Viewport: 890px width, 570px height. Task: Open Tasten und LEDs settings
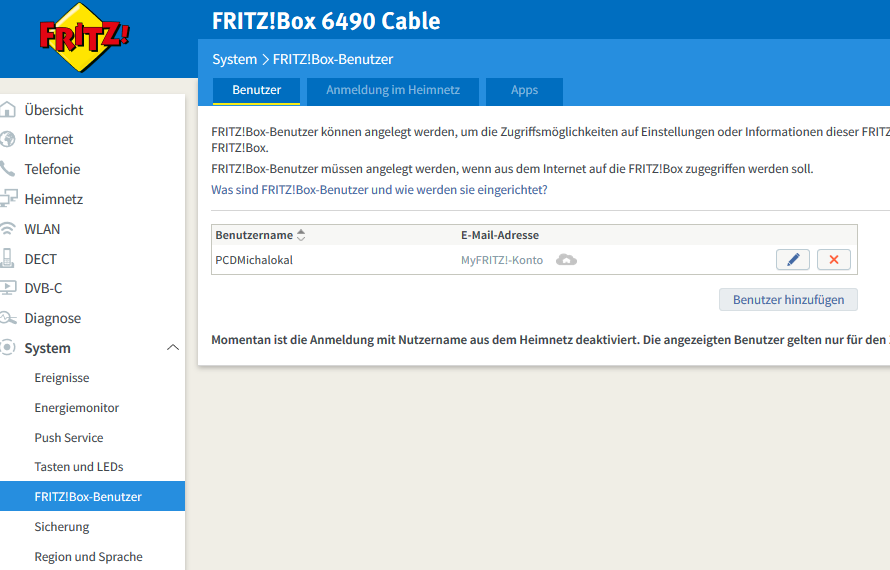coord(79,467)
